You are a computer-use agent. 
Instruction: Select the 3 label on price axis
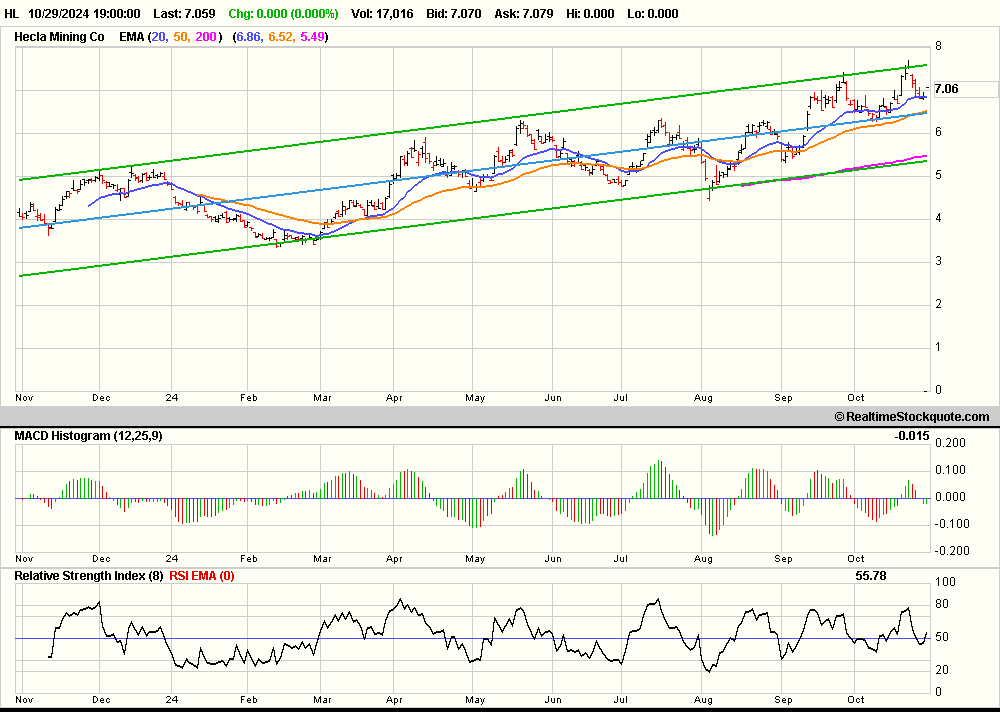click(938, 261)
